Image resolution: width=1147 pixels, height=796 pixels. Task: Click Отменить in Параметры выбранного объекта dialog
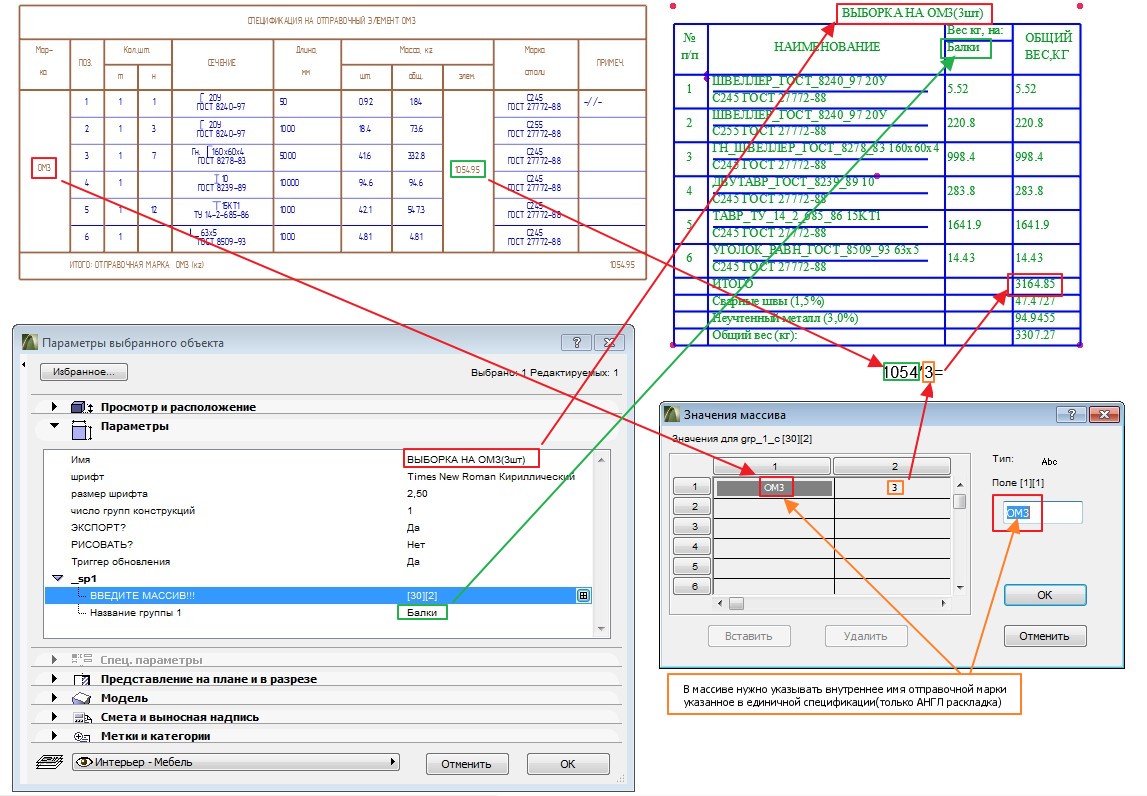point(466,764)
